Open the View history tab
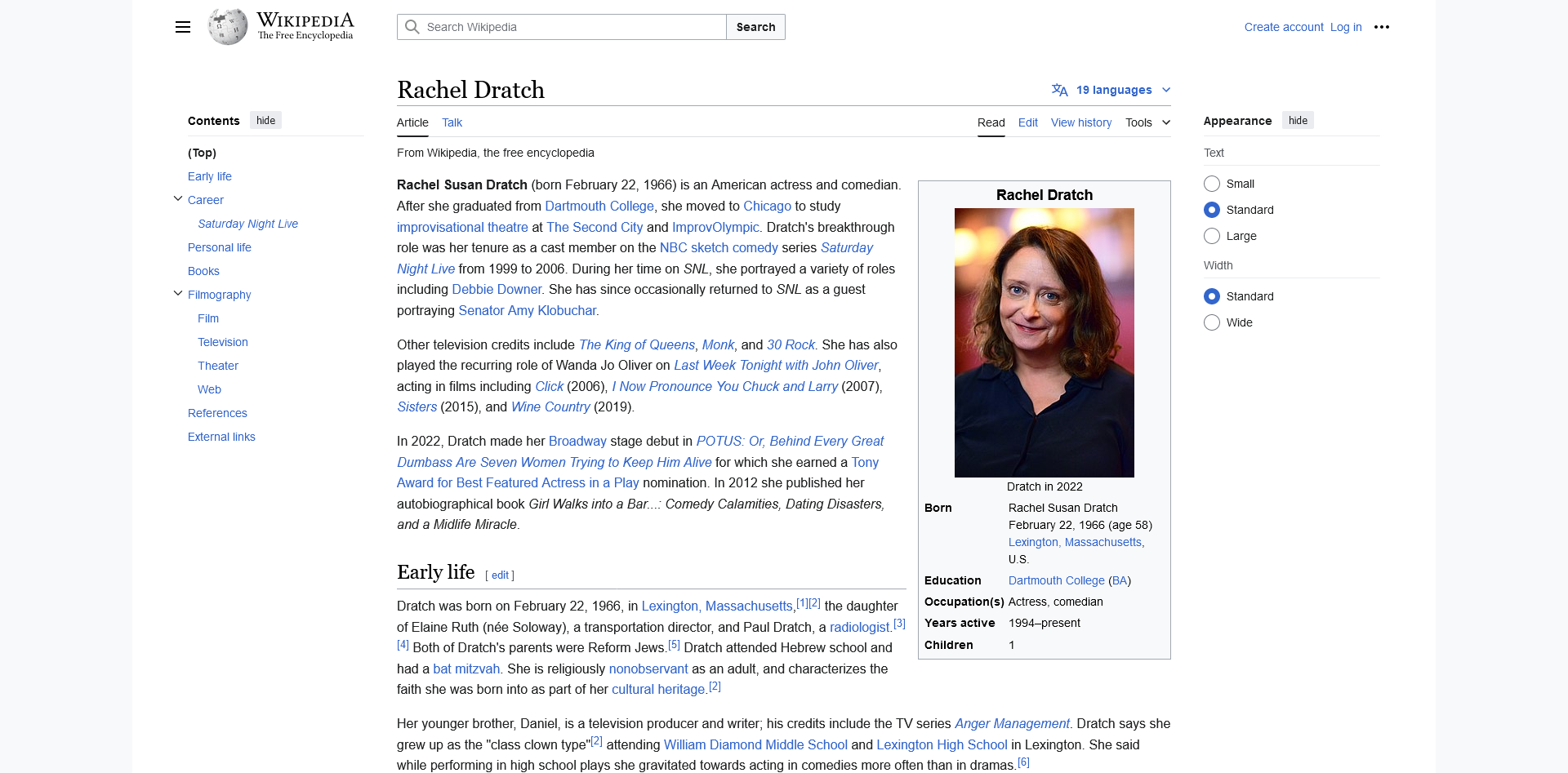1568x773 pixels. [1080, 122]
